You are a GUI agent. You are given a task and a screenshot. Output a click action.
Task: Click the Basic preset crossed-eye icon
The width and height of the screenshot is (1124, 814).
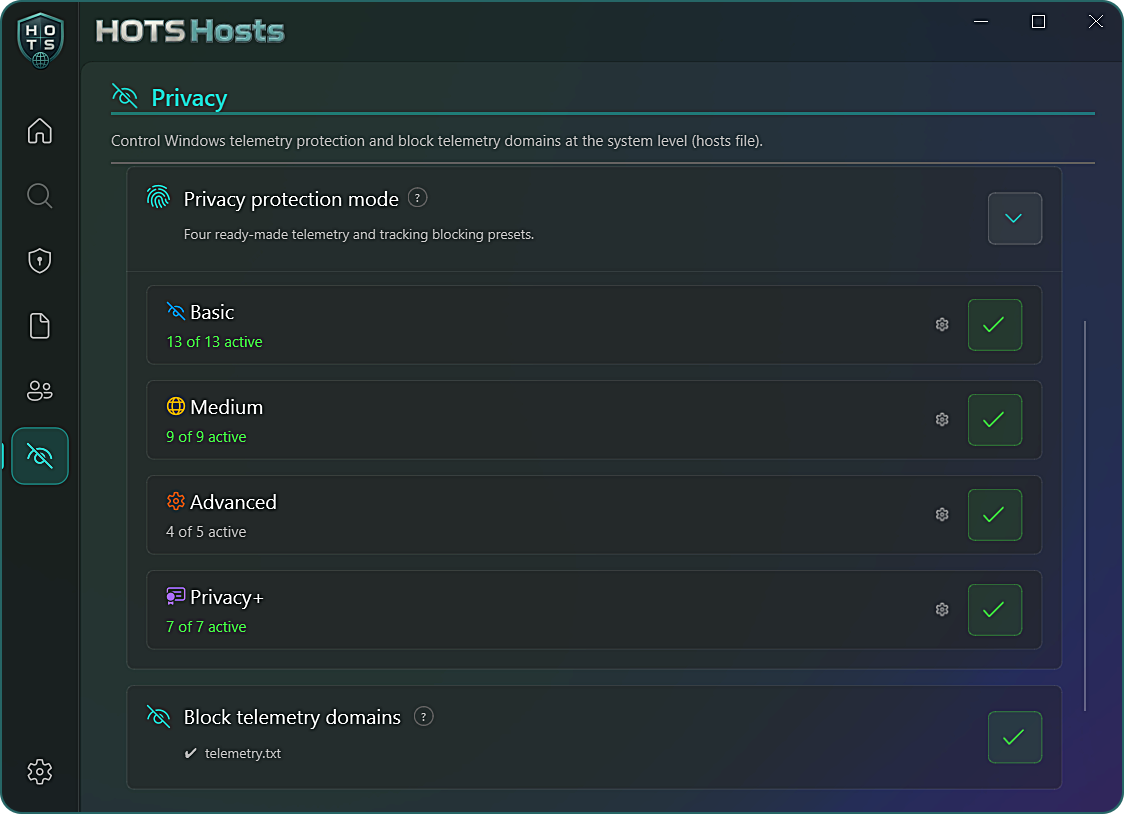click(176, 311)
